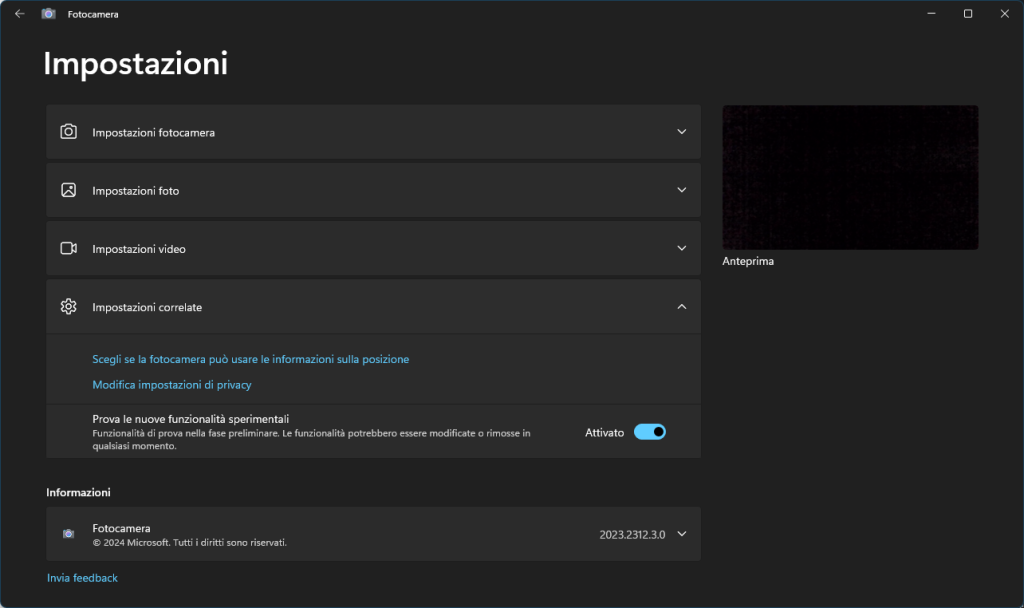Open the camera location information link
The height and width of the screenshot is (608, 1024).
pyautogui.click(x=250, y=359)
